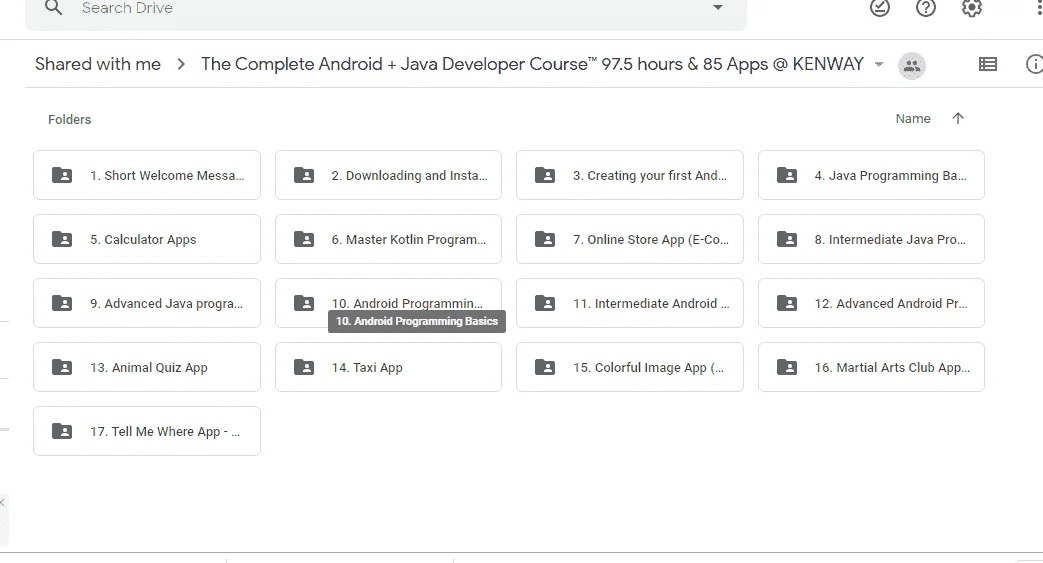Select folder 14. Taxi App

coord(388,367)
